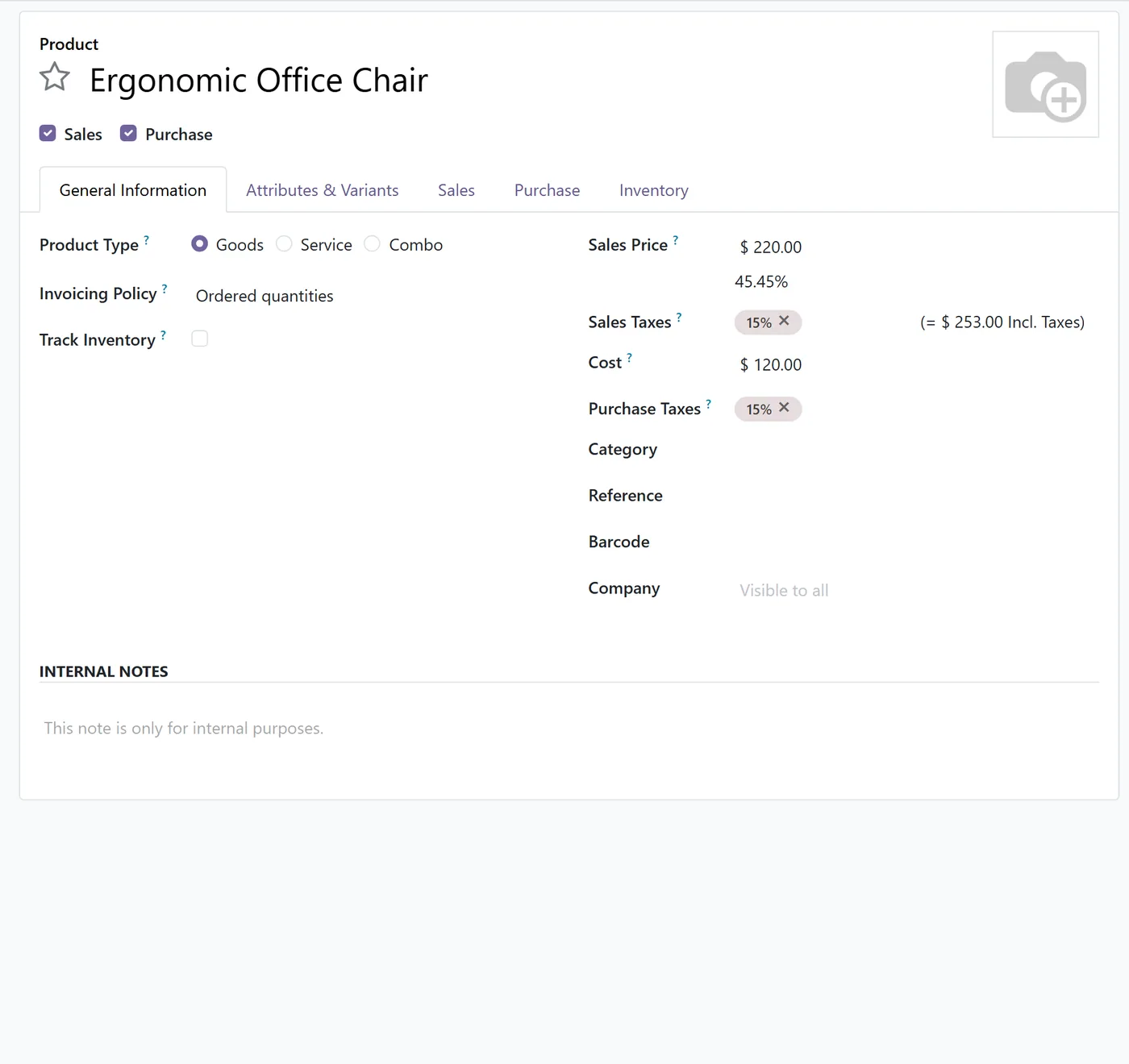Screen dimensions: 1129x1064
Task: Click the 45.45% margin value
Action: coord(761,281)
